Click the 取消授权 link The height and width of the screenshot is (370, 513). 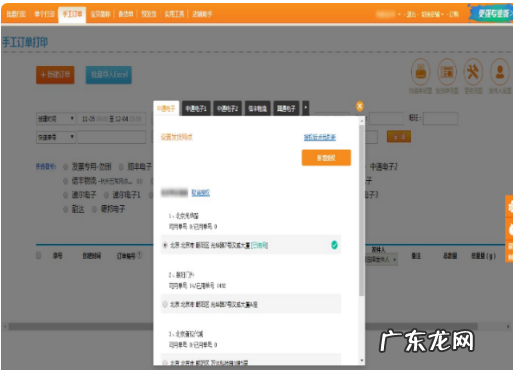pos(201,193)
